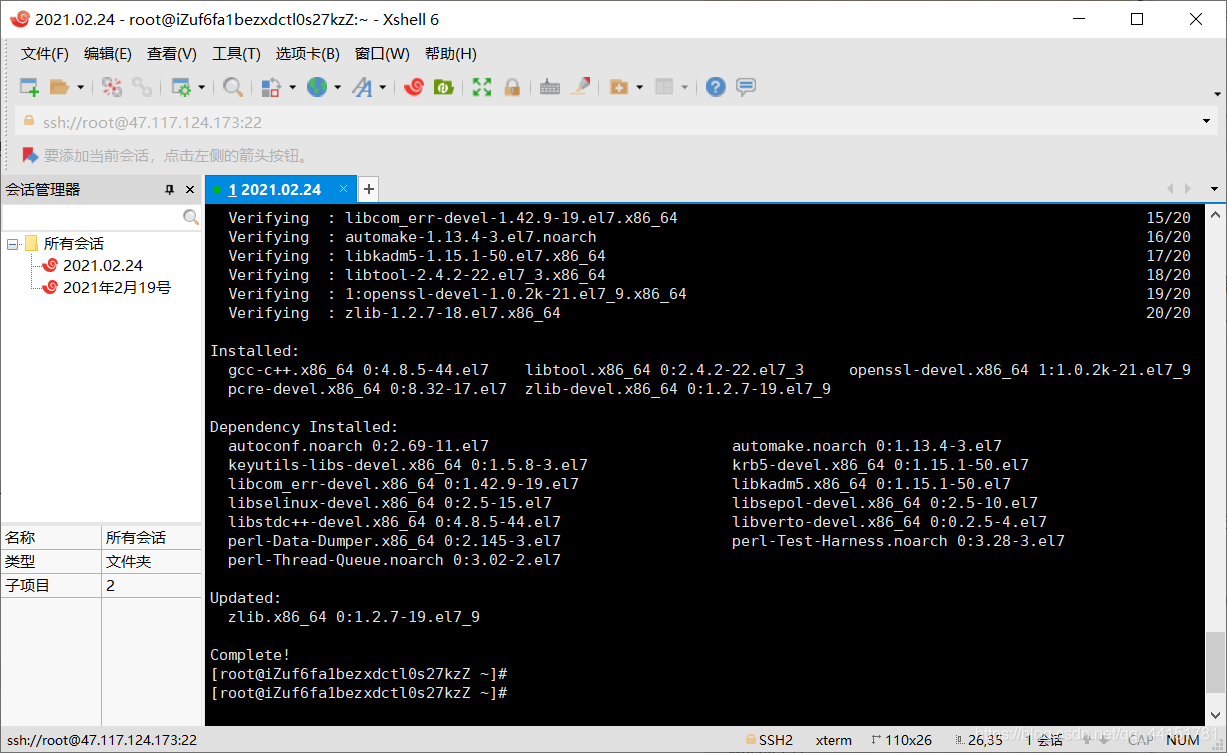This screenshot has height=753, width=1227.
Task: Open the 文件(F) menu
Action: coord(45,54)
